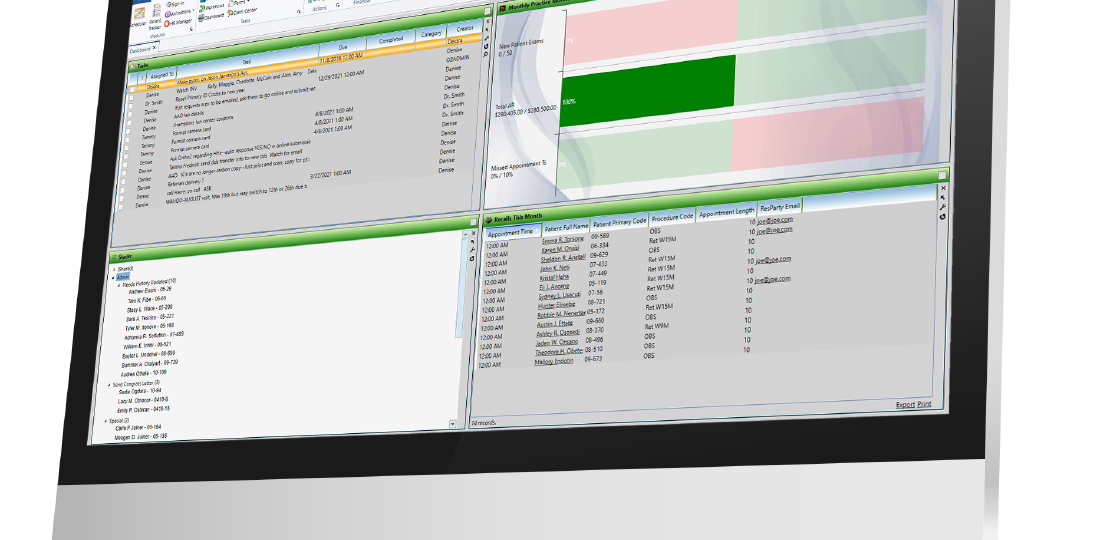Expand the [Shared] node in Stacks
This screenshot has height=540, width=1110.
pyautogui.click(x=115, y=269)
